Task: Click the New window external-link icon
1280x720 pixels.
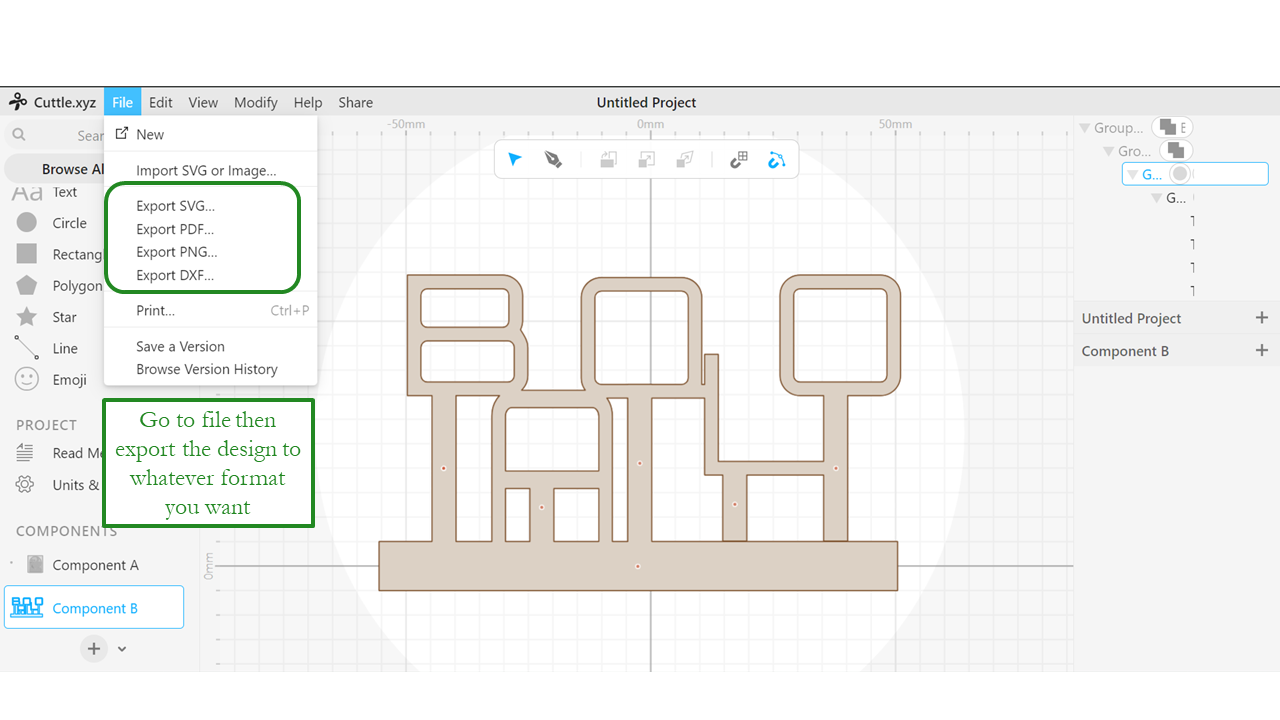Action: click(122, 133)
